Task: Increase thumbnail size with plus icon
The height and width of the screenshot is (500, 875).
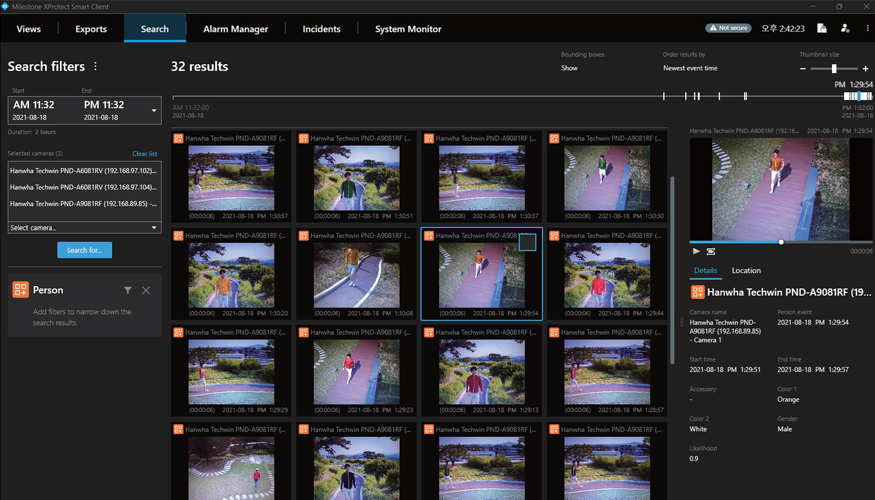Action: click(x=866, y=69)
